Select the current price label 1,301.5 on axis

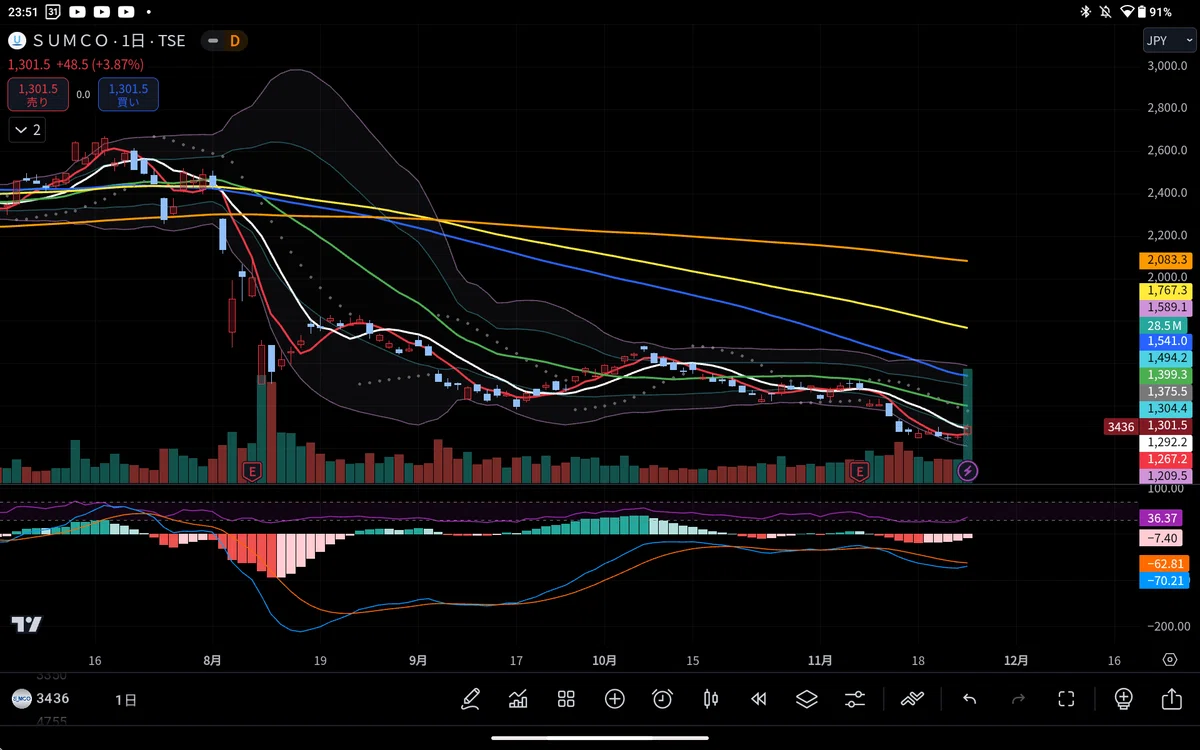point(1167,426)
